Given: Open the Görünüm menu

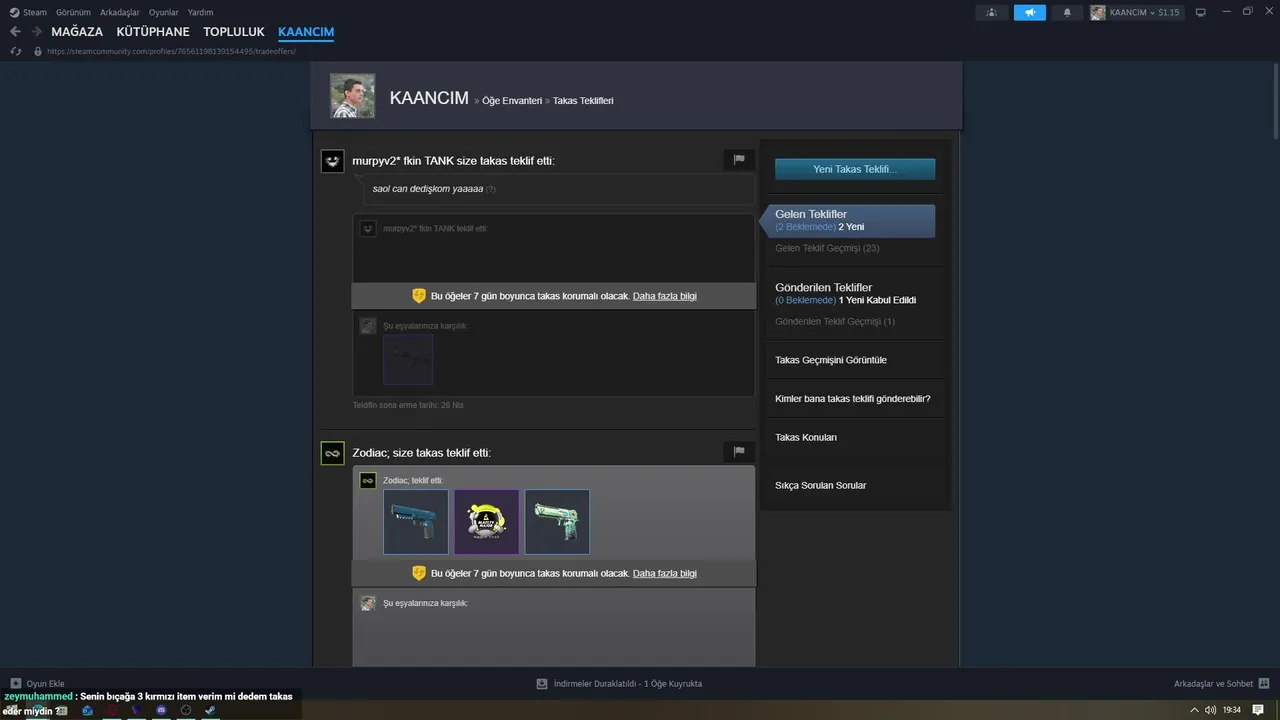Looking at the screenshot, I should pos(73,13).
